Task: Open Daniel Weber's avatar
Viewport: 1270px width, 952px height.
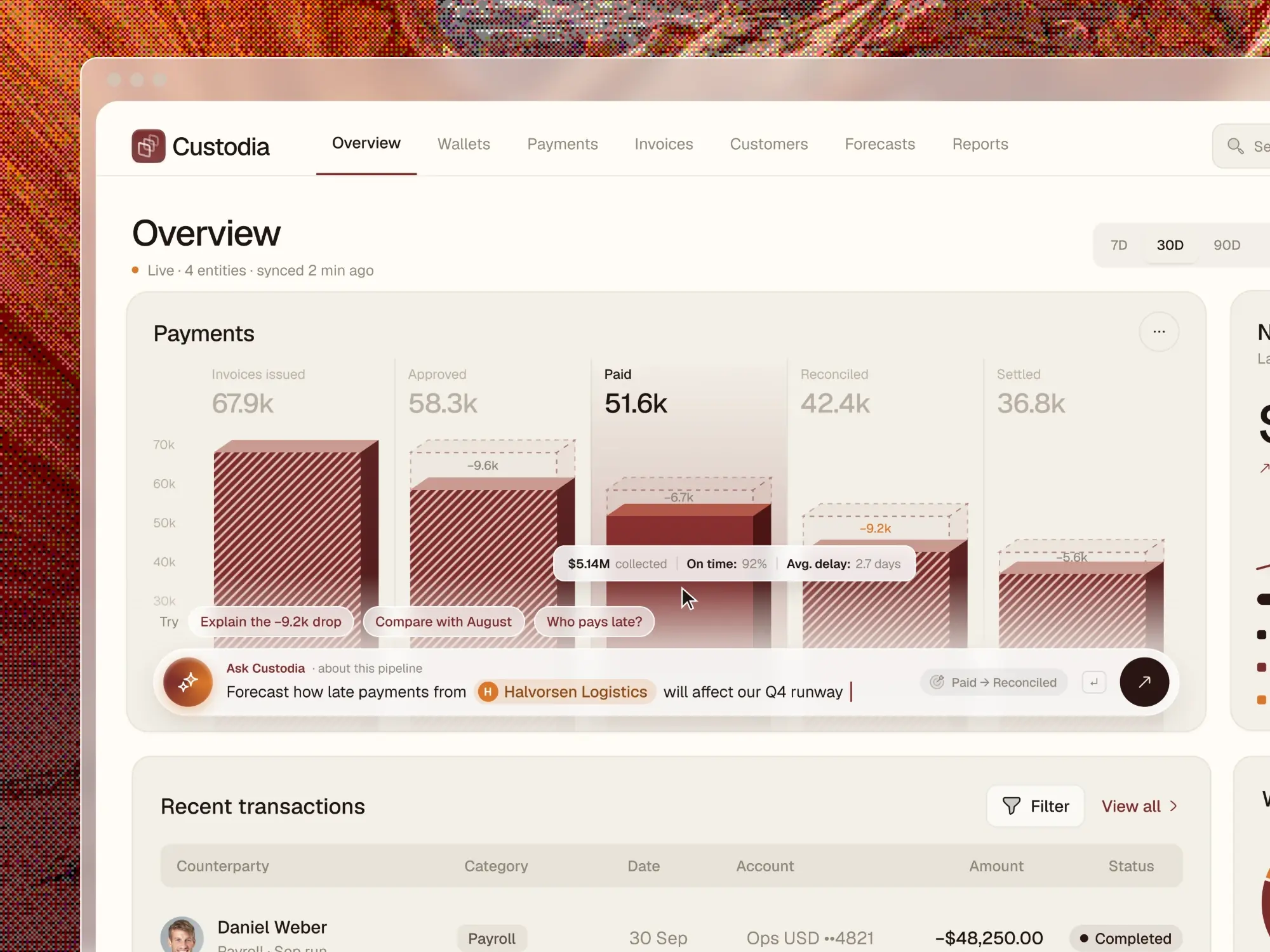Action: coord(182,934)
